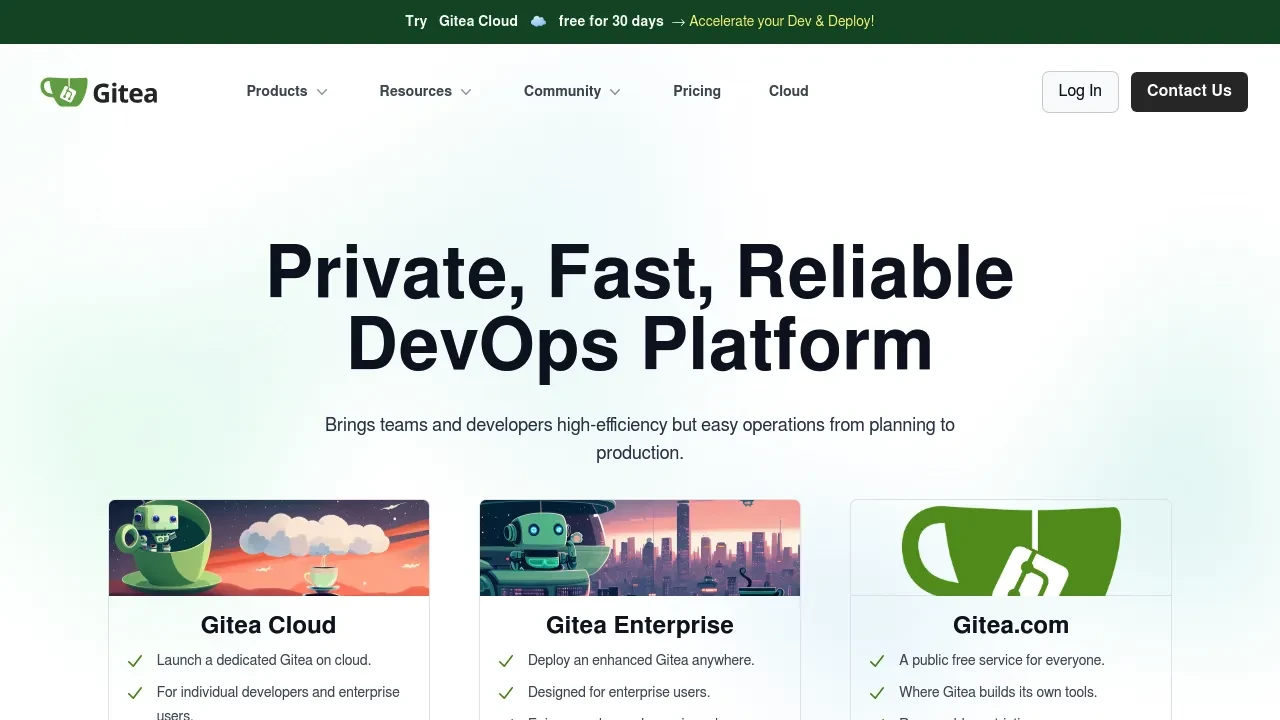Click 'Private, Fast, Reliable DevOps Platform' headline
The height and width of the screenshot is (720, 1280).
[640, 308]
